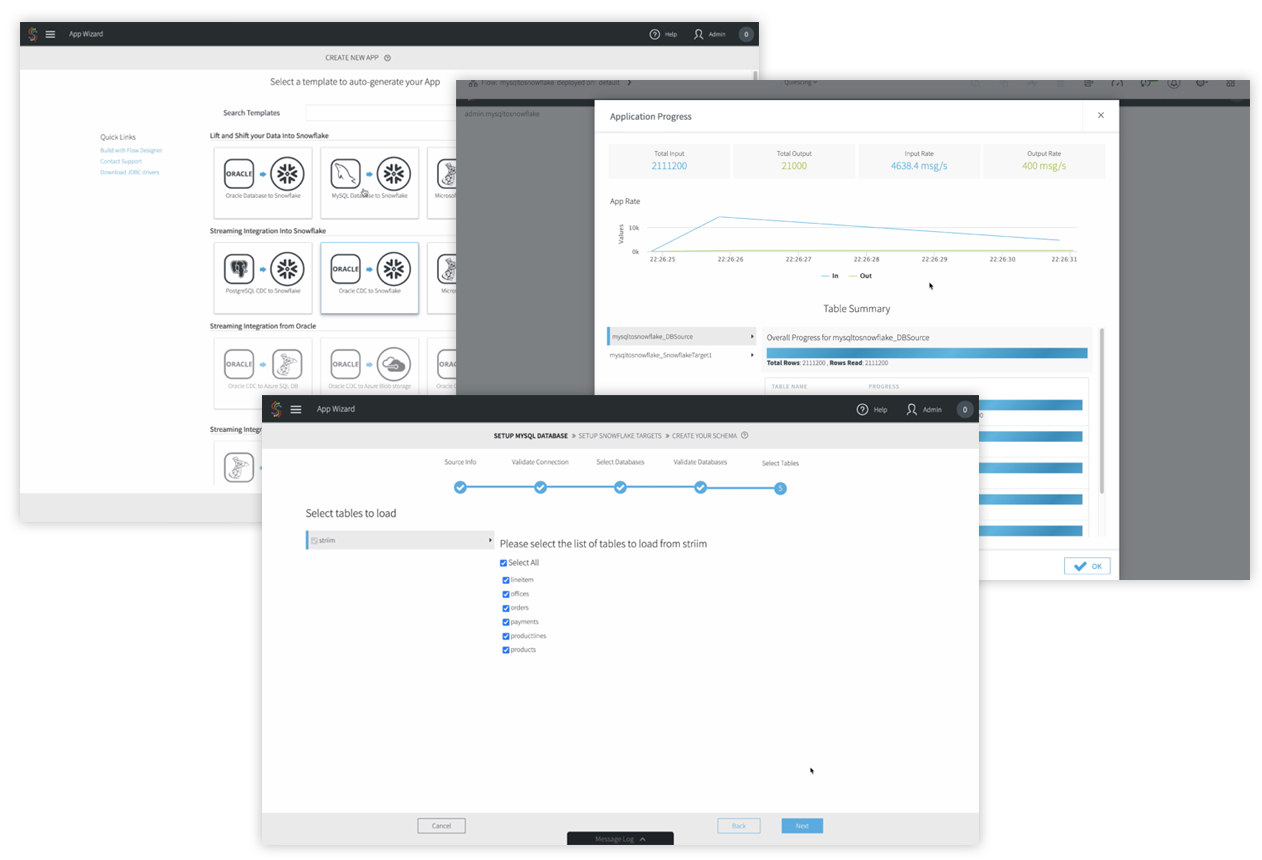Click the Output Rate value 400 msg/s

pos(1045,166)
